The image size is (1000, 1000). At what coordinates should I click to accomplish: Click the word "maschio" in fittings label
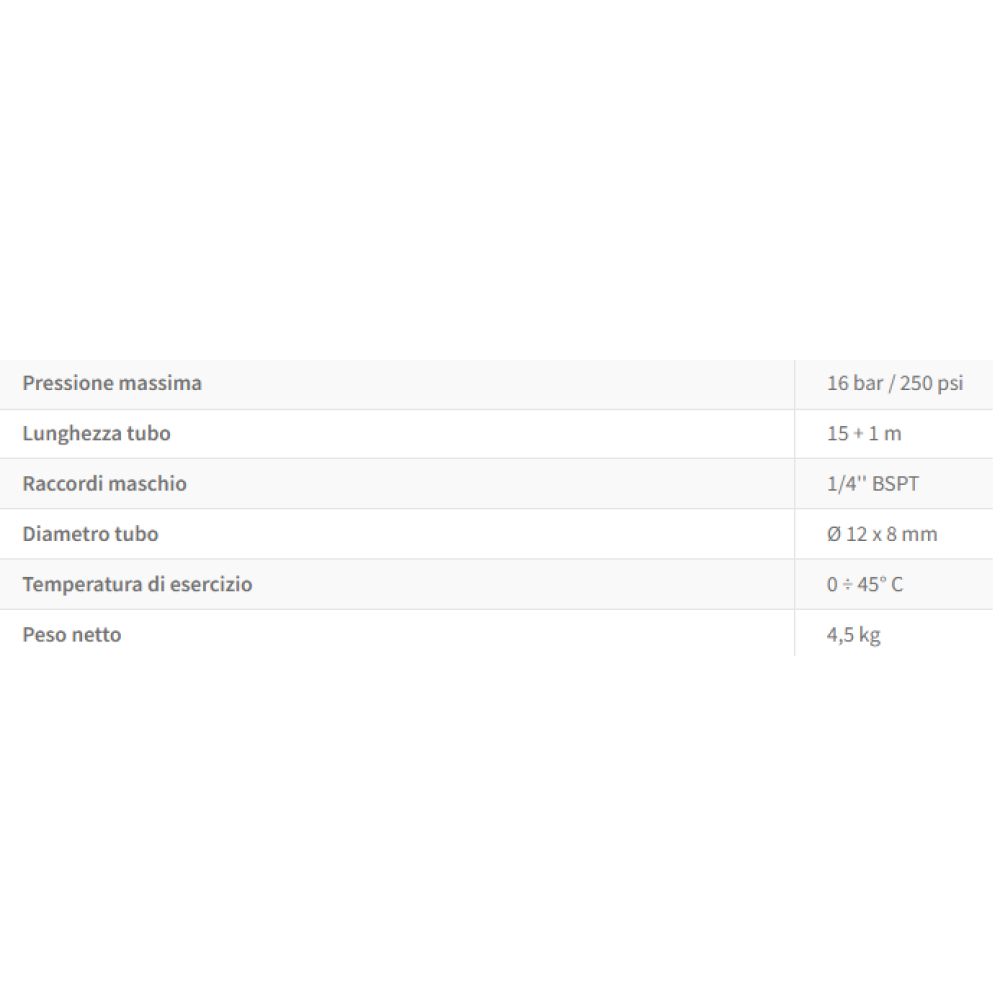pos(148,483)
